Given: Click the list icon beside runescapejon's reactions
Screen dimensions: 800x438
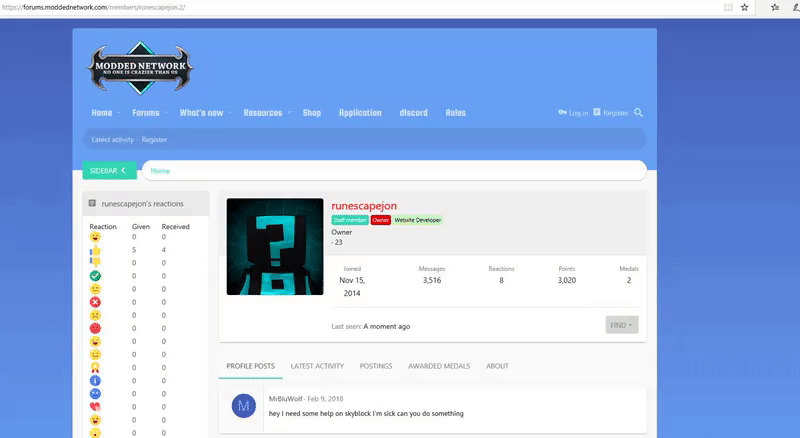Looking at the screenshot, I should point(92,203).
